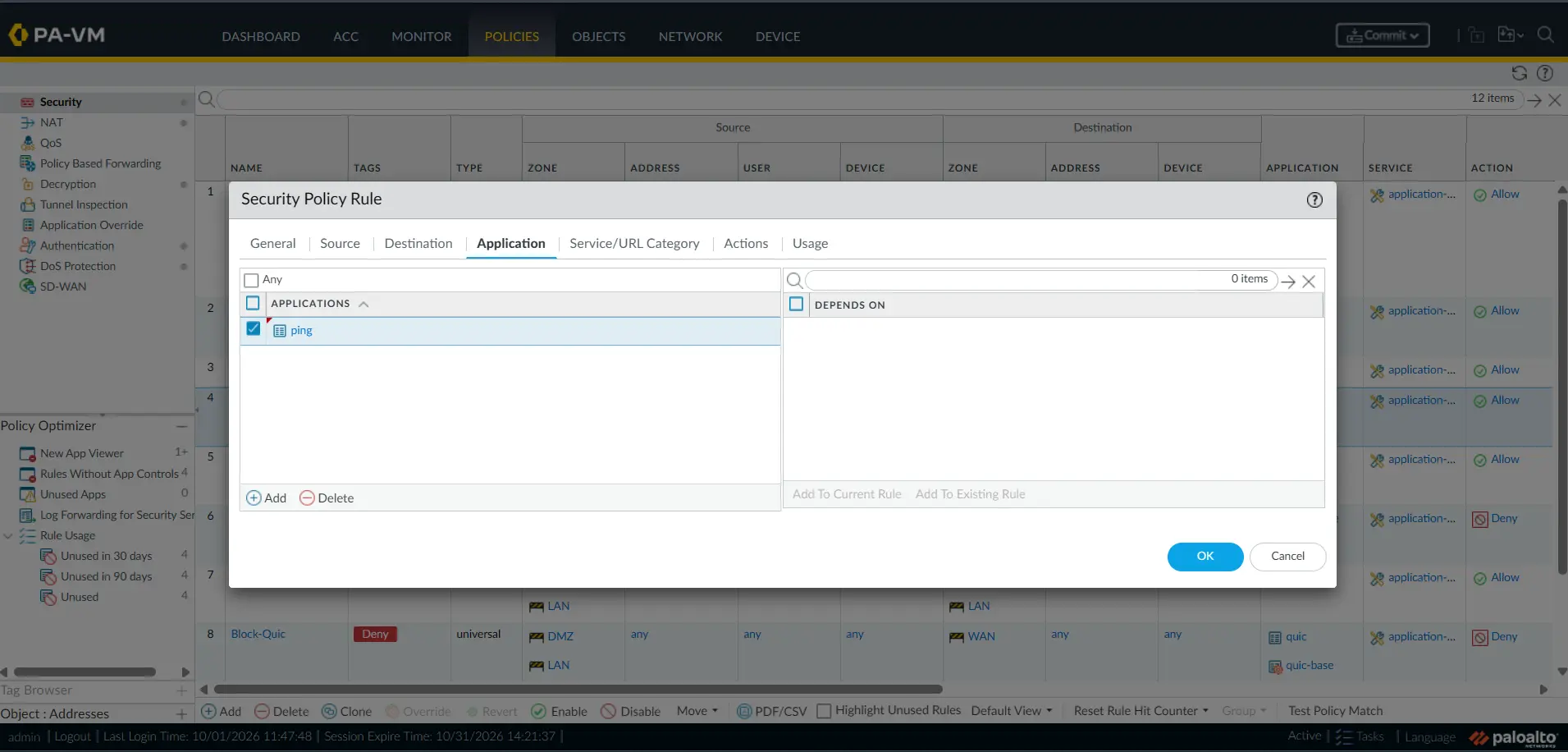
Task: Click OK to save the policy rule
Action: coord(1205,557)
